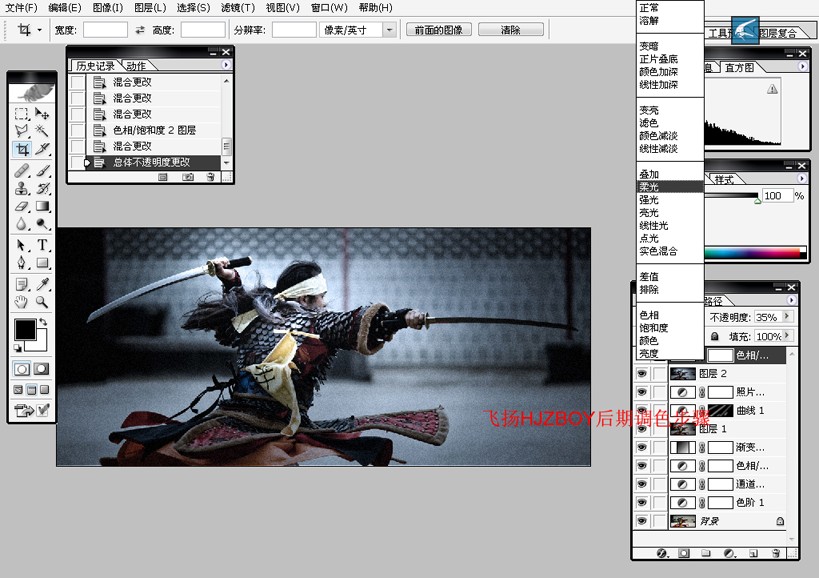Select the Notes tool
The height and width of the screenshot is (578, 819).
coord(21,284)
